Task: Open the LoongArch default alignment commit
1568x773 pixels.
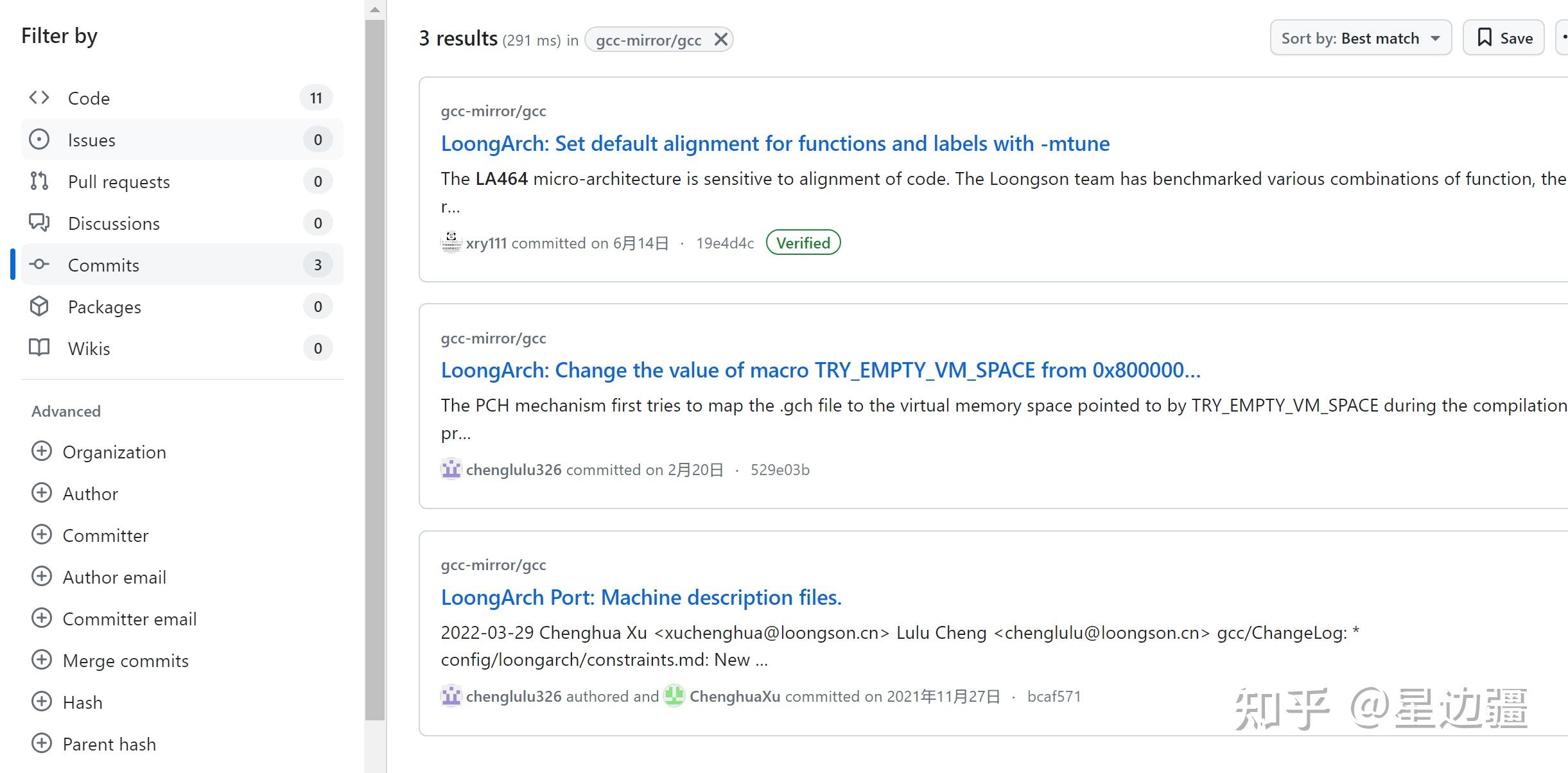Action: [x=774, y=143]
